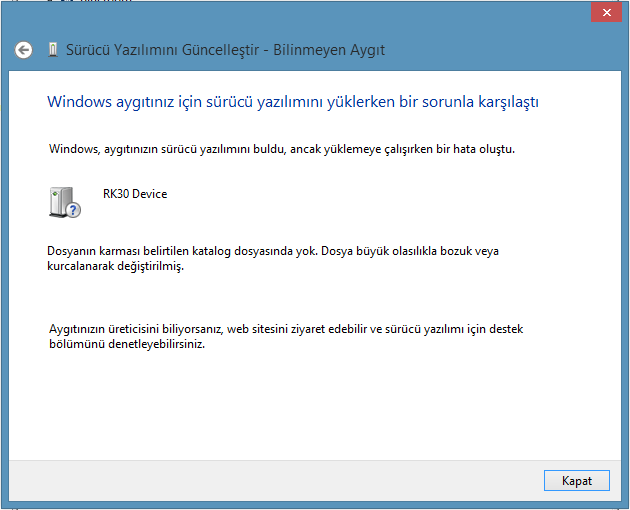Click the 'Bilinmeyen Aygıt' part of the title

point(334,50)
